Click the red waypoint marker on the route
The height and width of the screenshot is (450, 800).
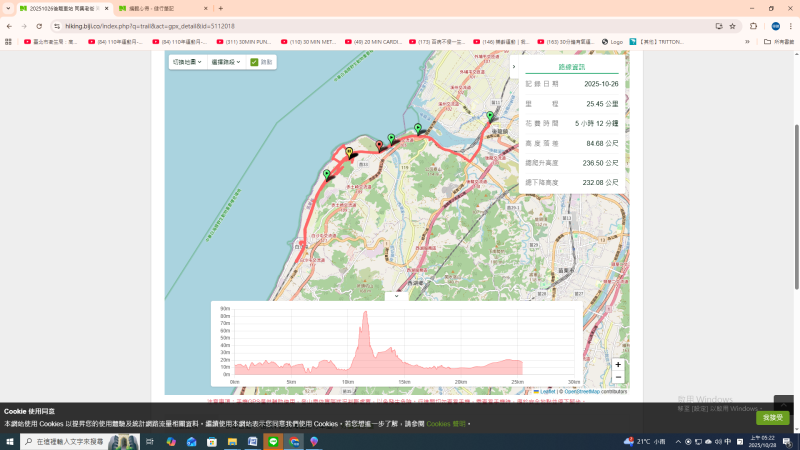pos(379,145)
